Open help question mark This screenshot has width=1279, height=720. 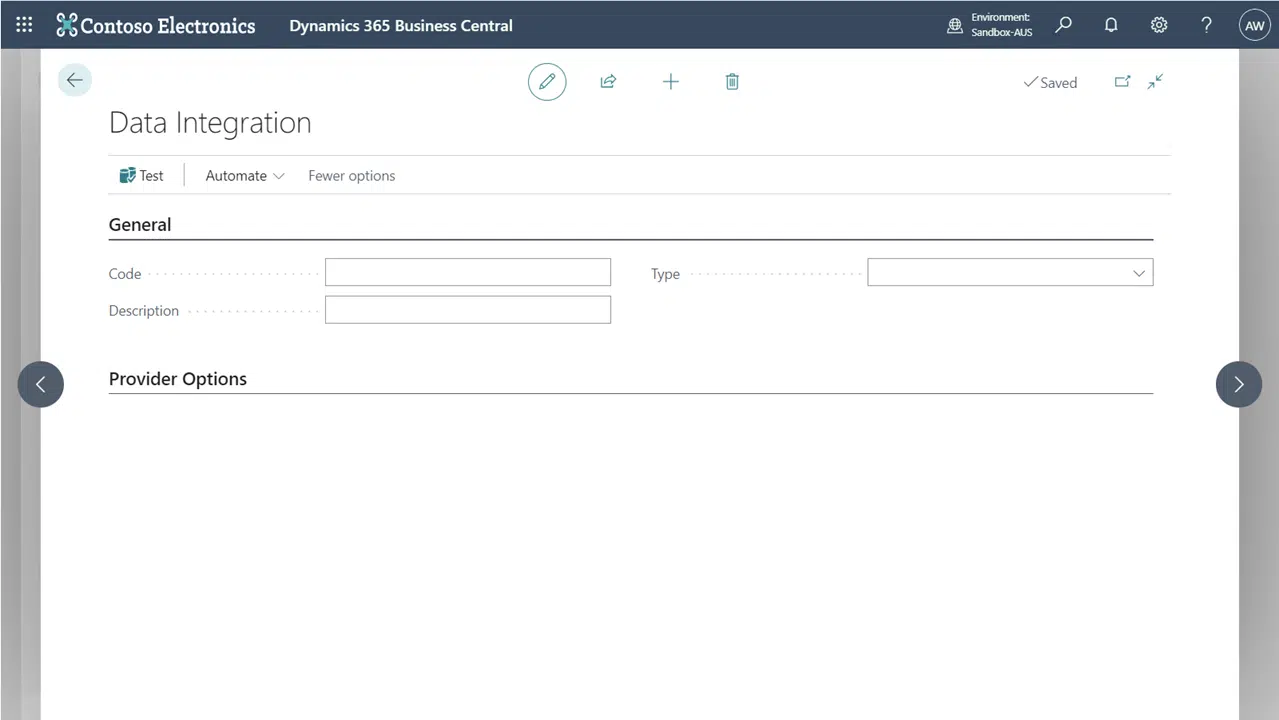point(1207,26)
